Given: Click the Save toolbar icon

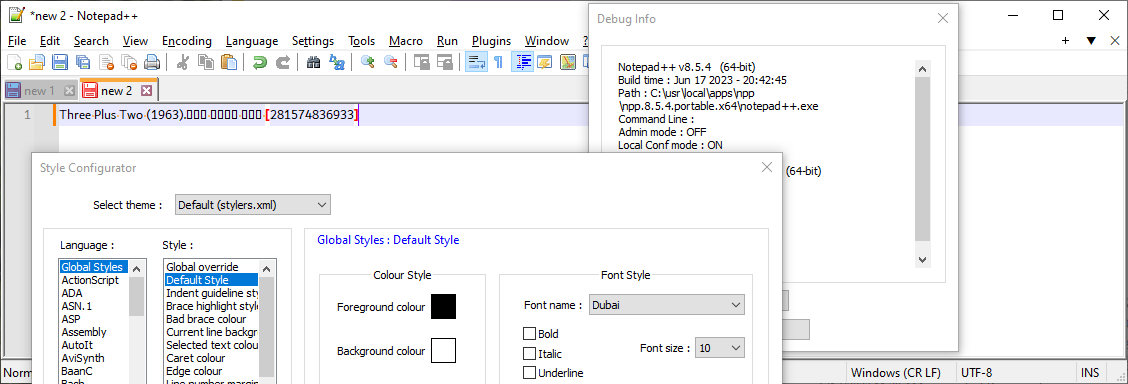Looking at the screenshot, I should pos(60,63).
